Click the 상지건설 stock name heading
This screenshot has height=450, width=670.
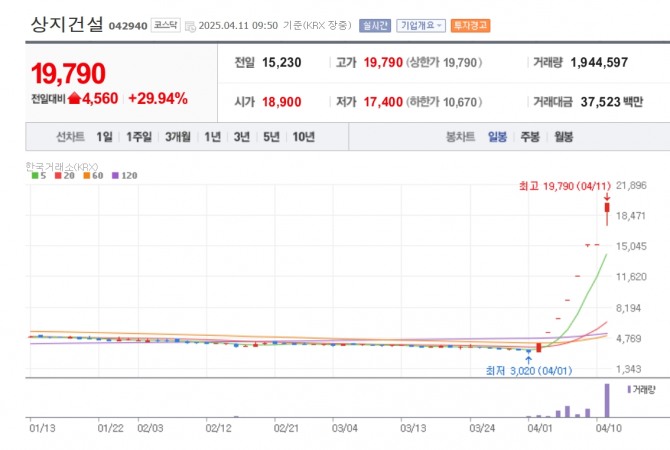coord(67,24)
